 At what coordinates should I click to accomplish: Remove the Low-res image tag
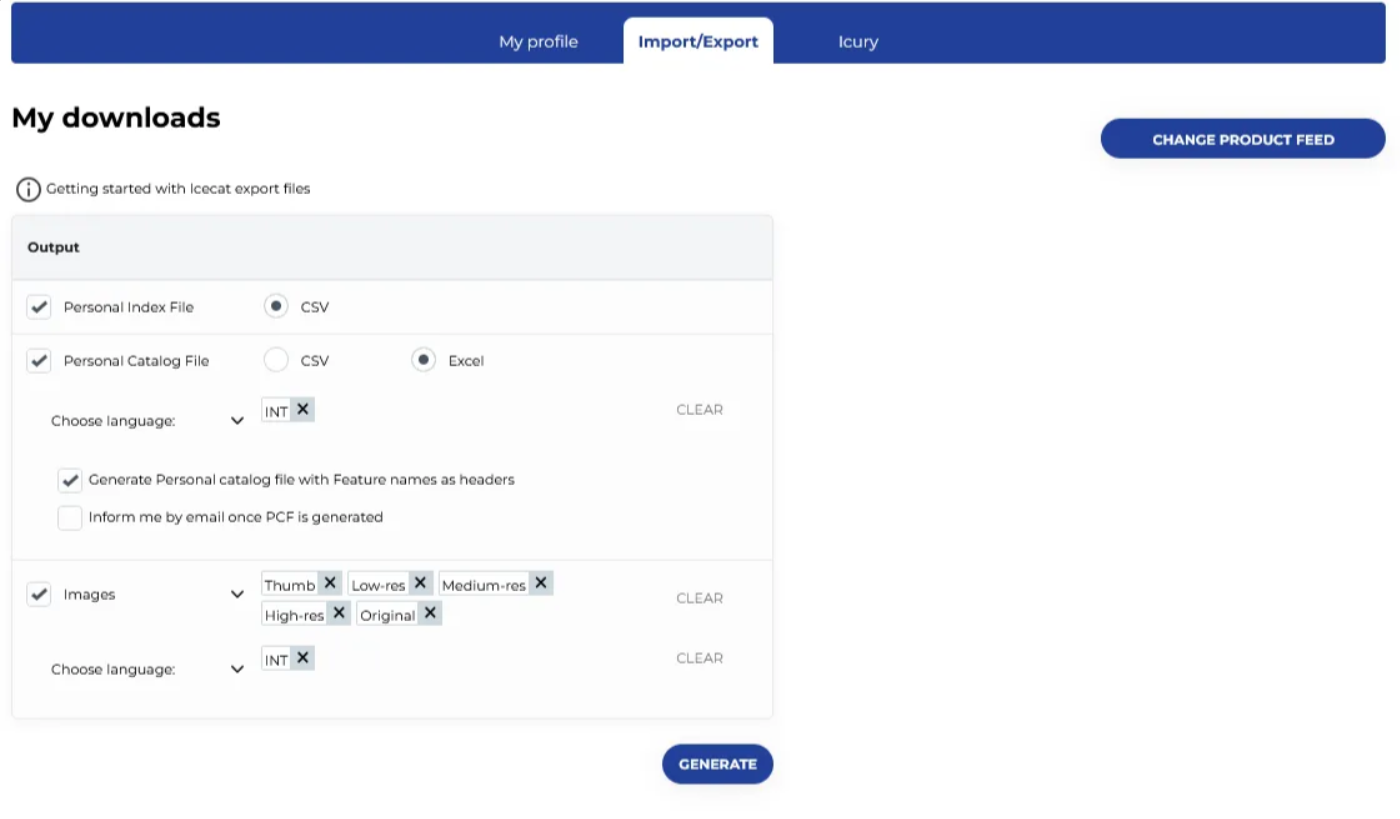[420, 584]
